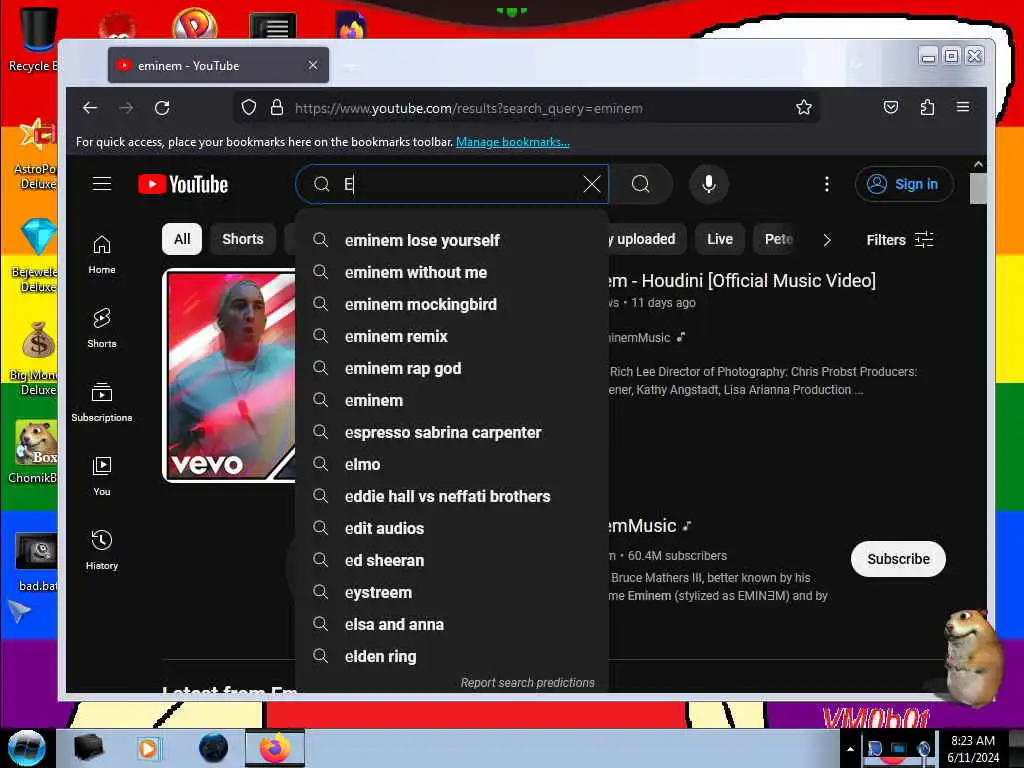The image size is (1024, 768).
Task: Click the page vertical scrollbar thumb
Action: click(x=978, y=189)
